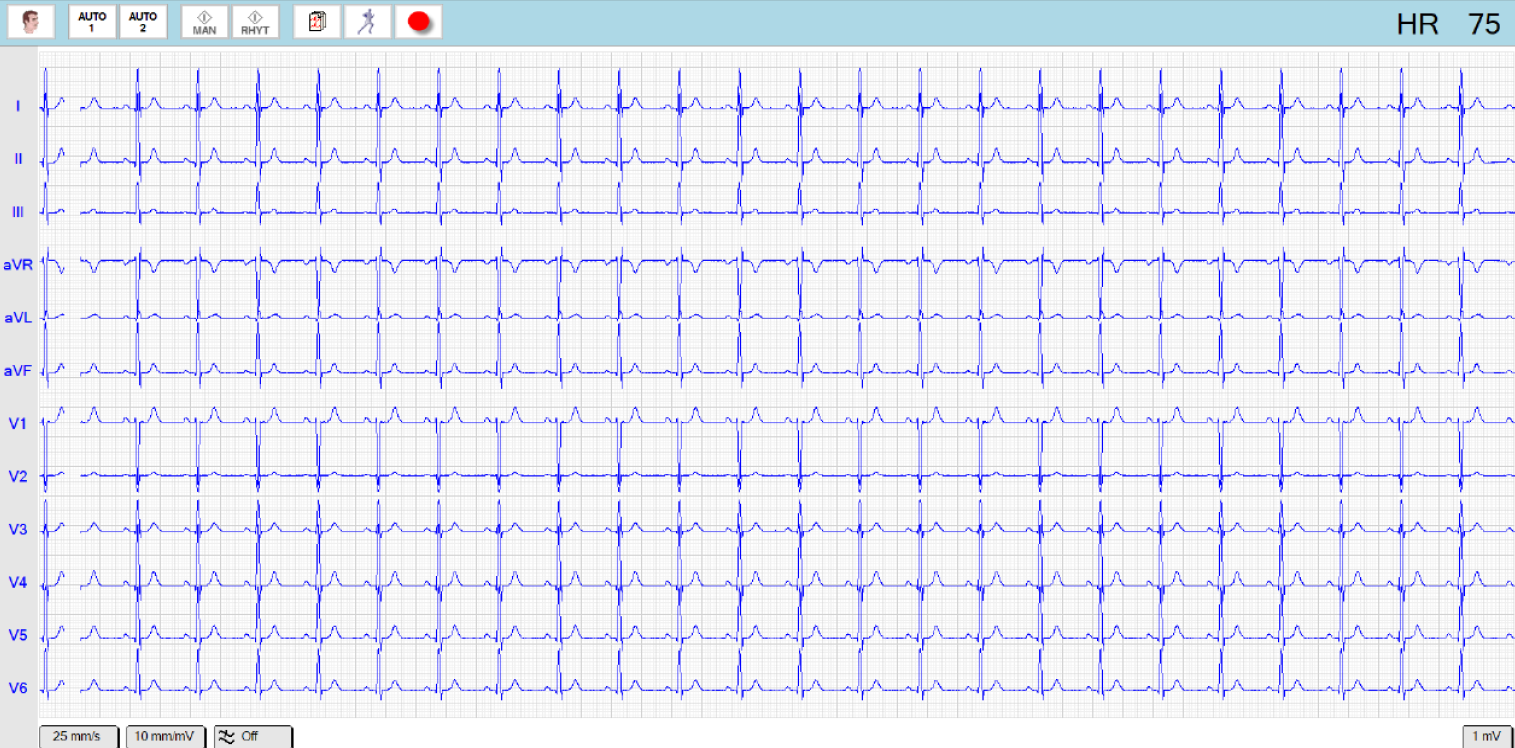Click the 1 mV calibration button

pos(1486,737)
